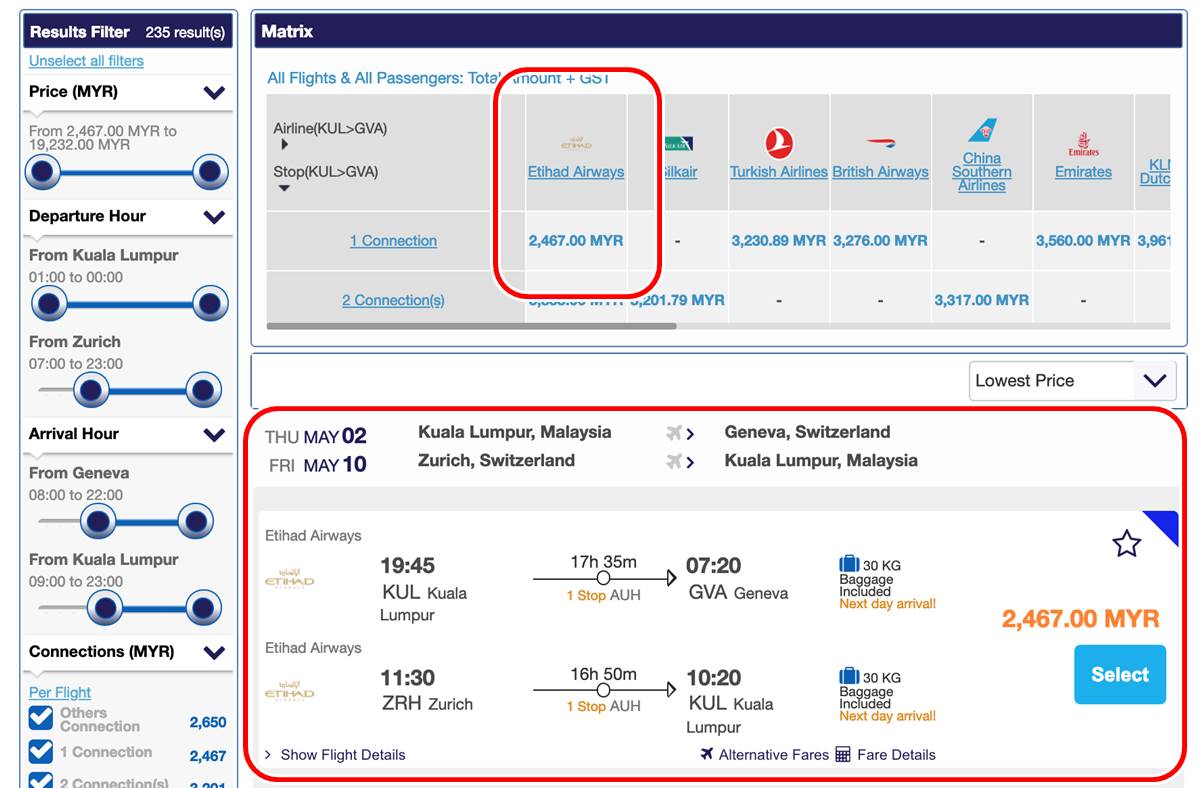Click the Turkish Airlines logo in the matrix
1200x788 pixels.
(x=778, y=143)
